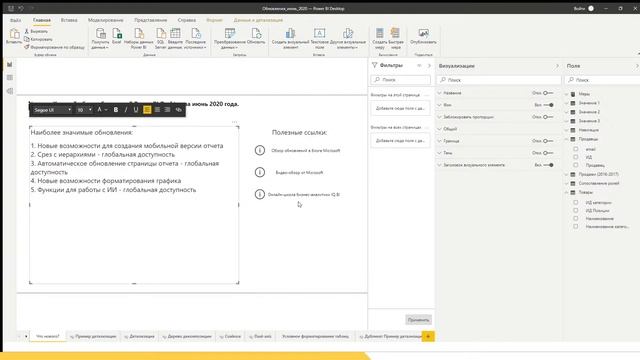Check the Продавец field checkbox
The height and width of the screenshot is (360, 640).
coord(576,165)
